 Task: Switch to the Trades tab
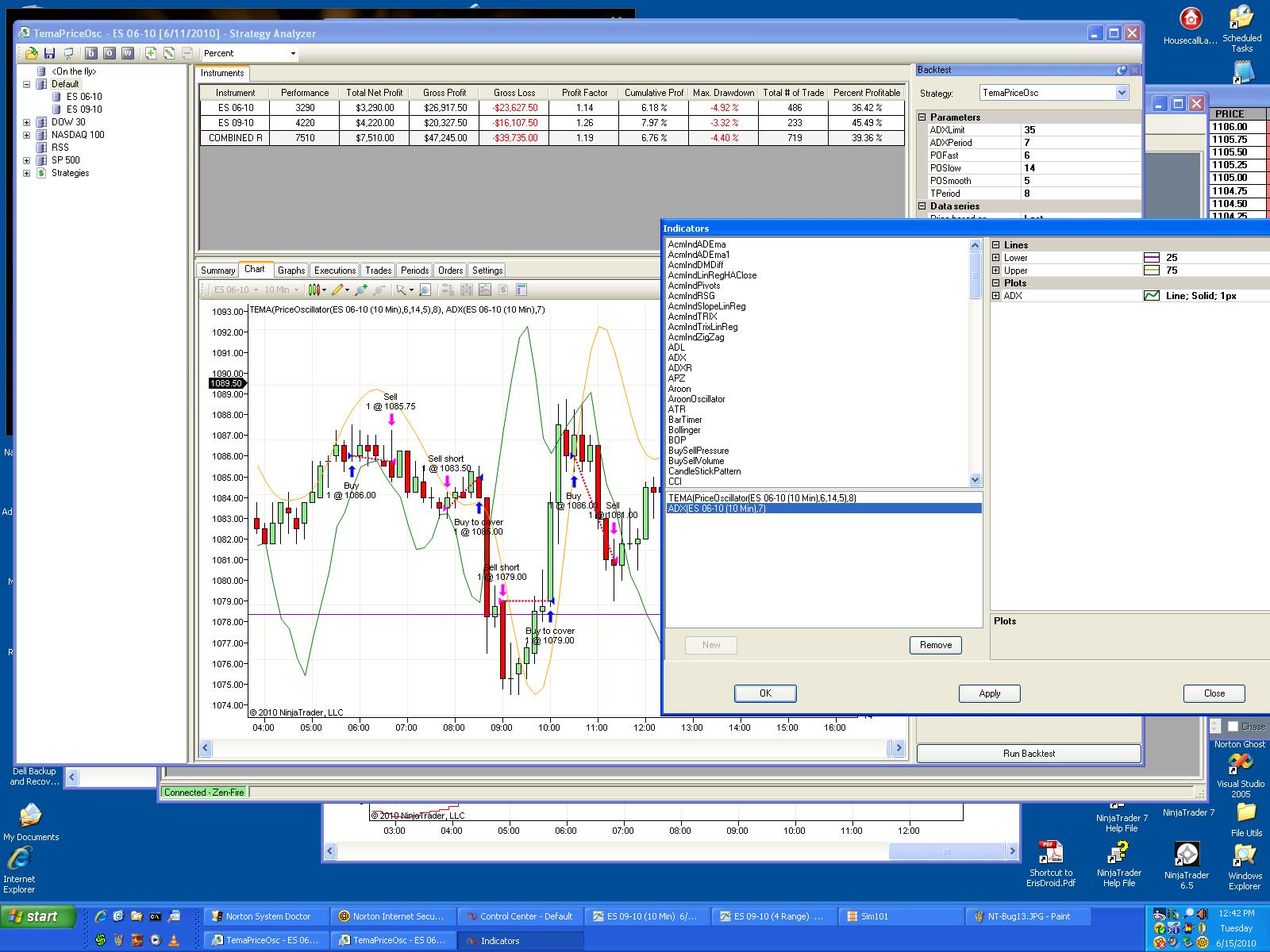379,271
